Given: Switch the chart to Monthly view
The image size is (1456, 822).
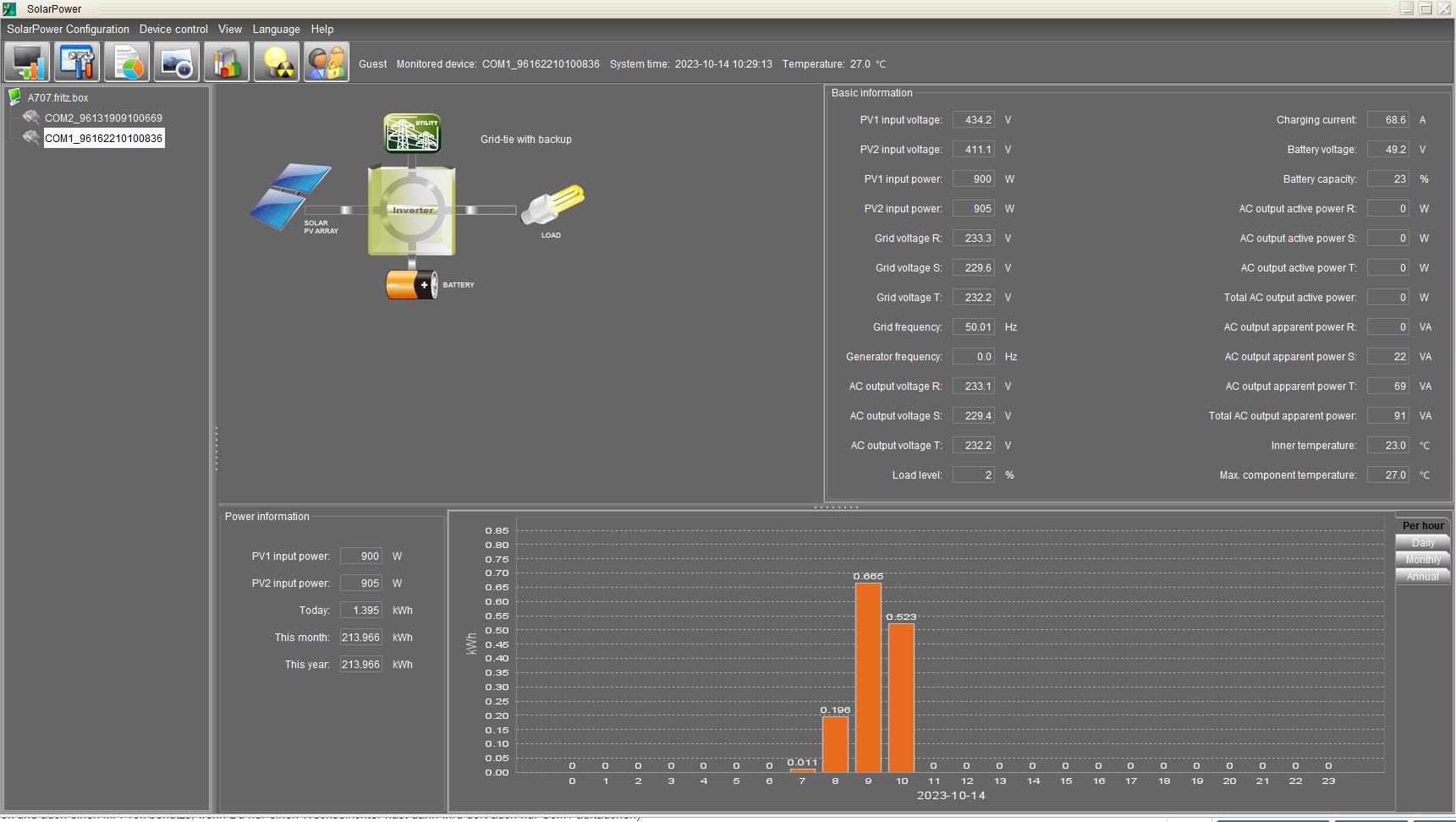Looking at the screenshot, I should (x=1422, y=560).
